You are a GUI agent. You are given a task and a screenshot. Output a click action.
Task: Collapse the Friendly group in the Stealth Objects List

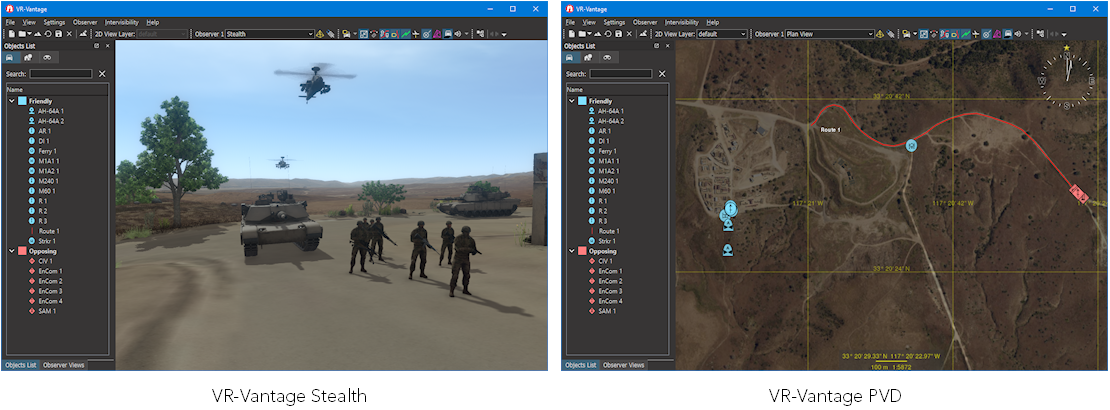tap(11, 101)
